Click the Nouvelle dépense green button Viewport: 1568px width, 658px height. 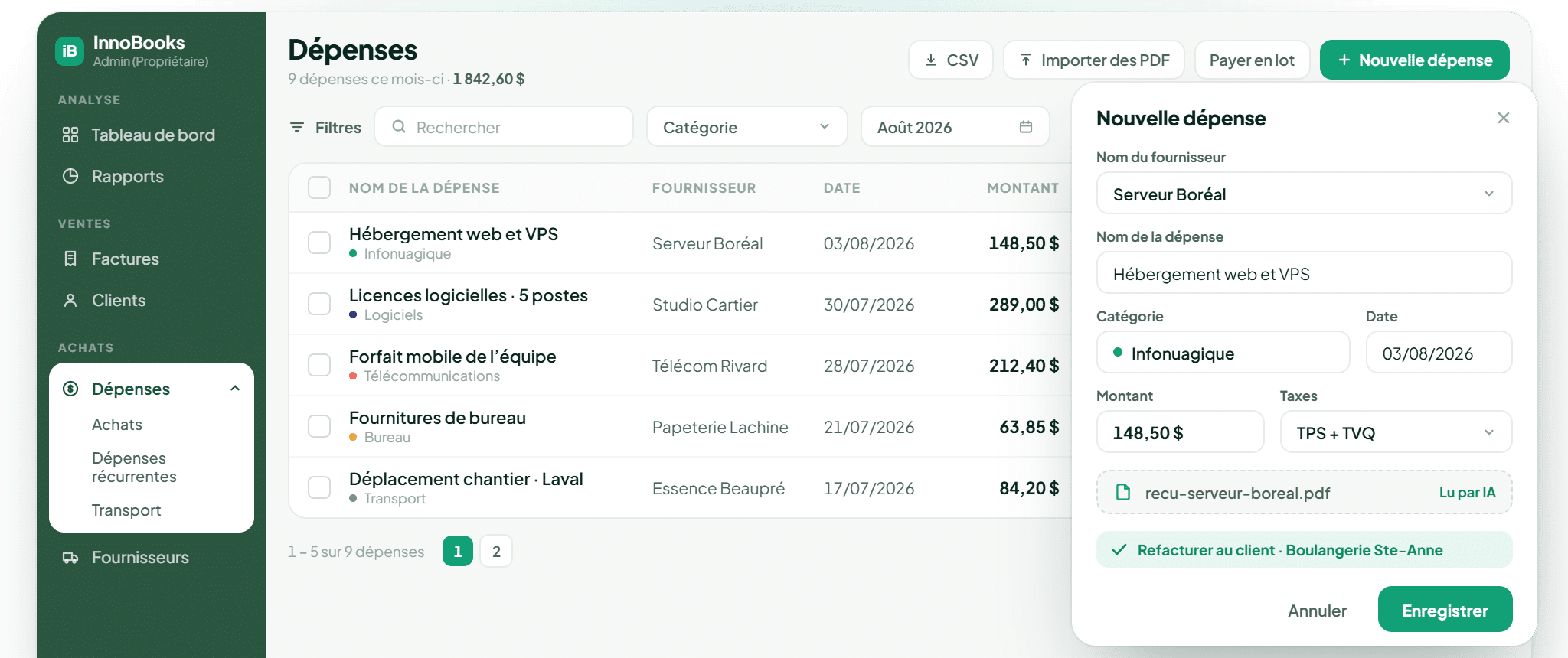click(1415, 60)
